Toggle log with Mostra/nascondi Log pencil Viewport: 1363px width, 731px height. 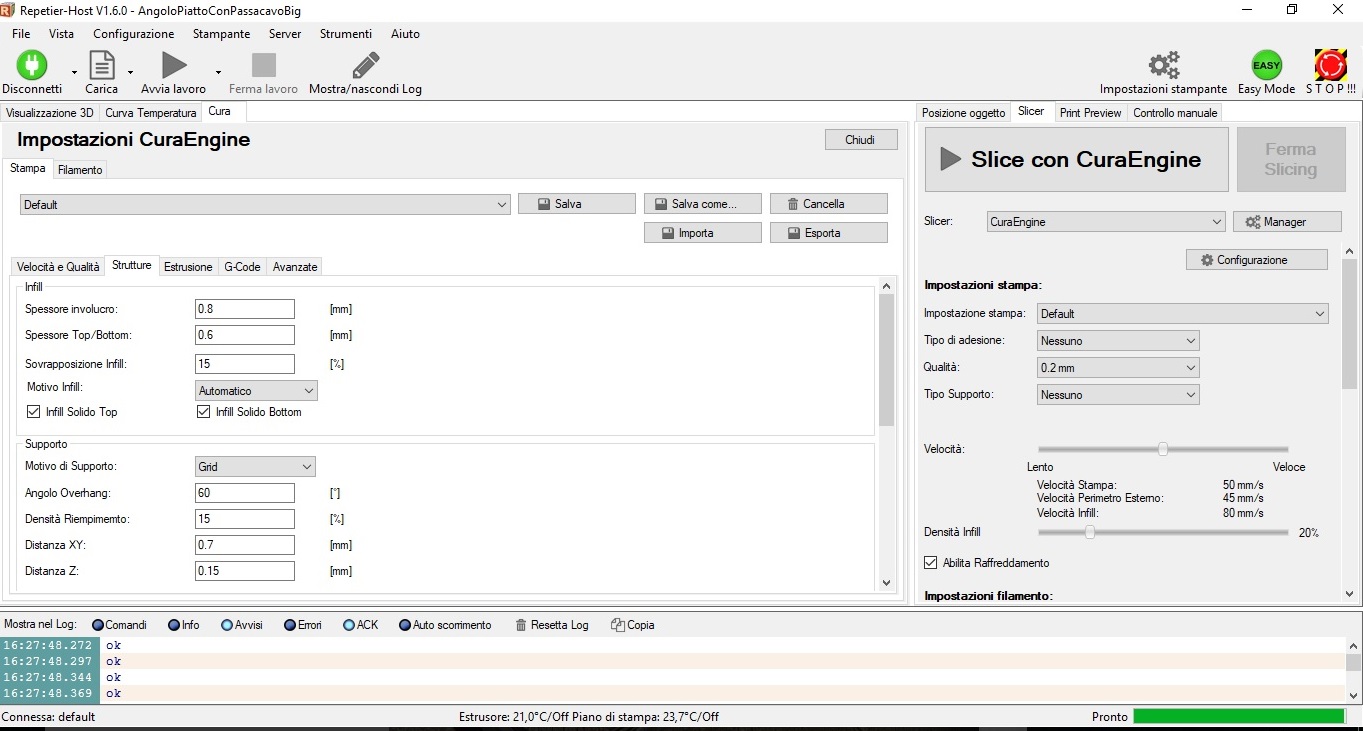point(365,65)
